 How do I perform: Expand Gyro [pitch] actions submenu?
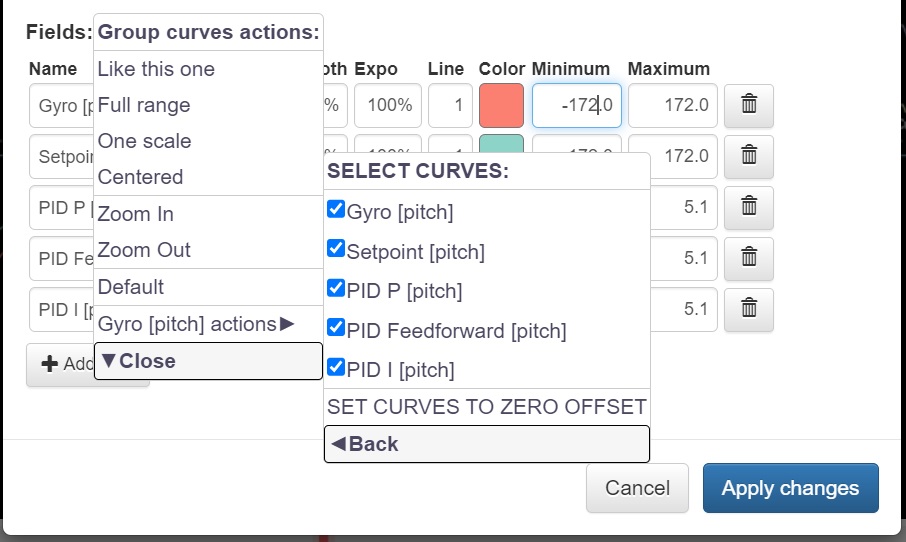tap(197, 324)
